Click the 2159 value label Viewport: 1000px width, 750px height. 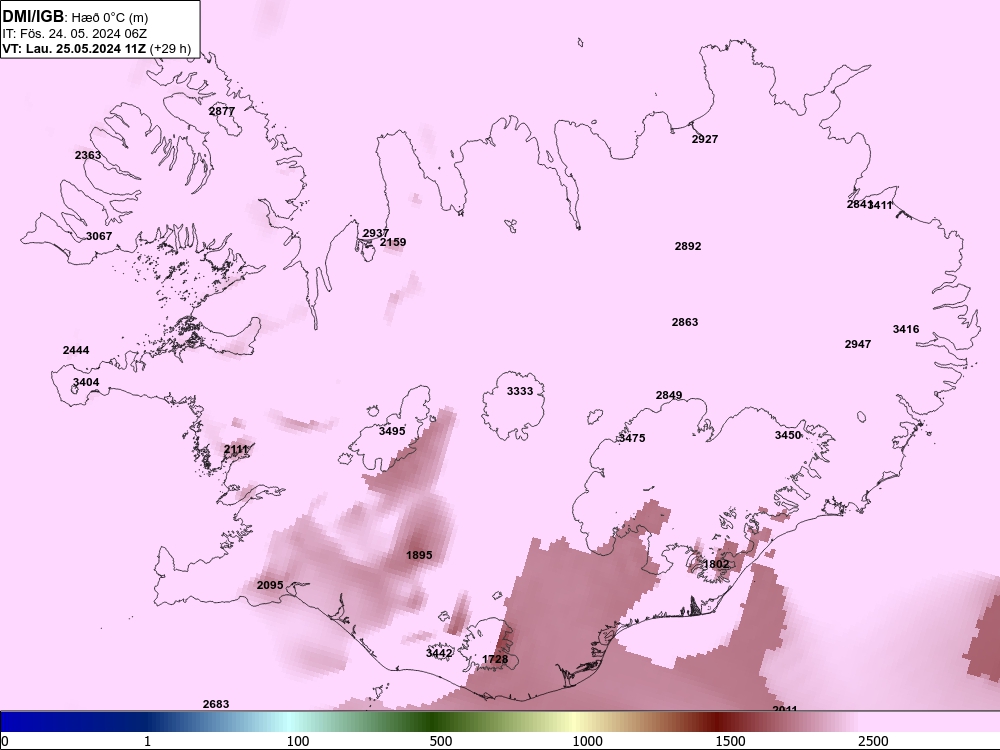(393, 242)
